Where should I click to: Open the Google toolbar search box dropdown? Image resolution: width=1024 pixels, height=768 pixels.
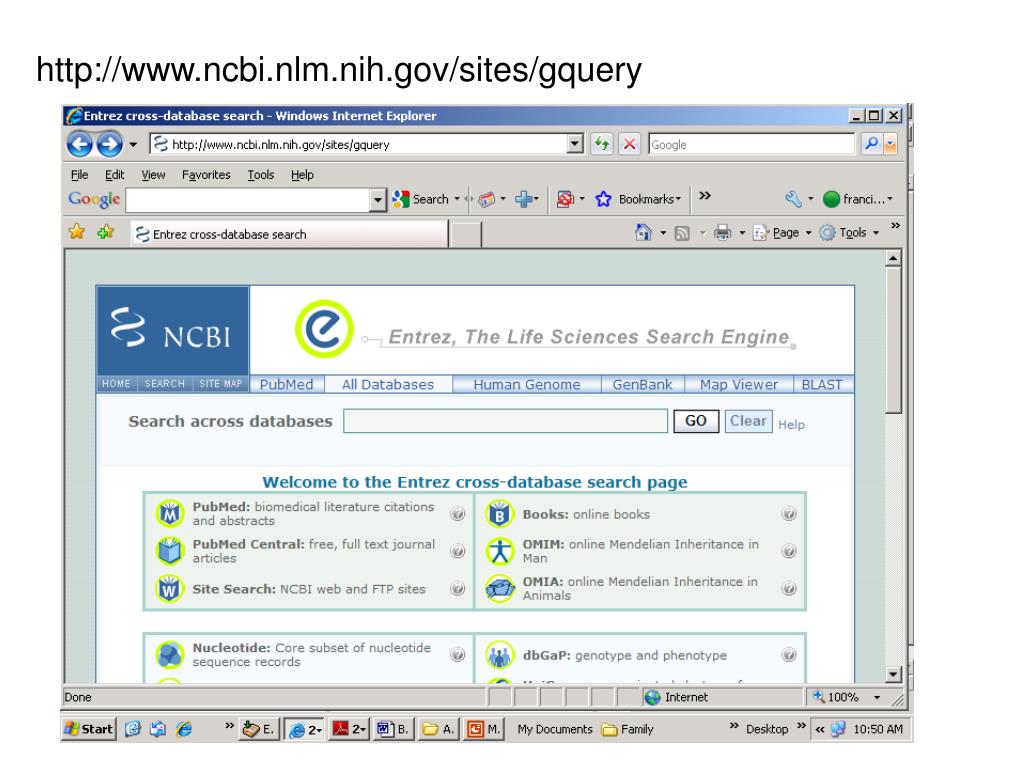pos(377,200)
